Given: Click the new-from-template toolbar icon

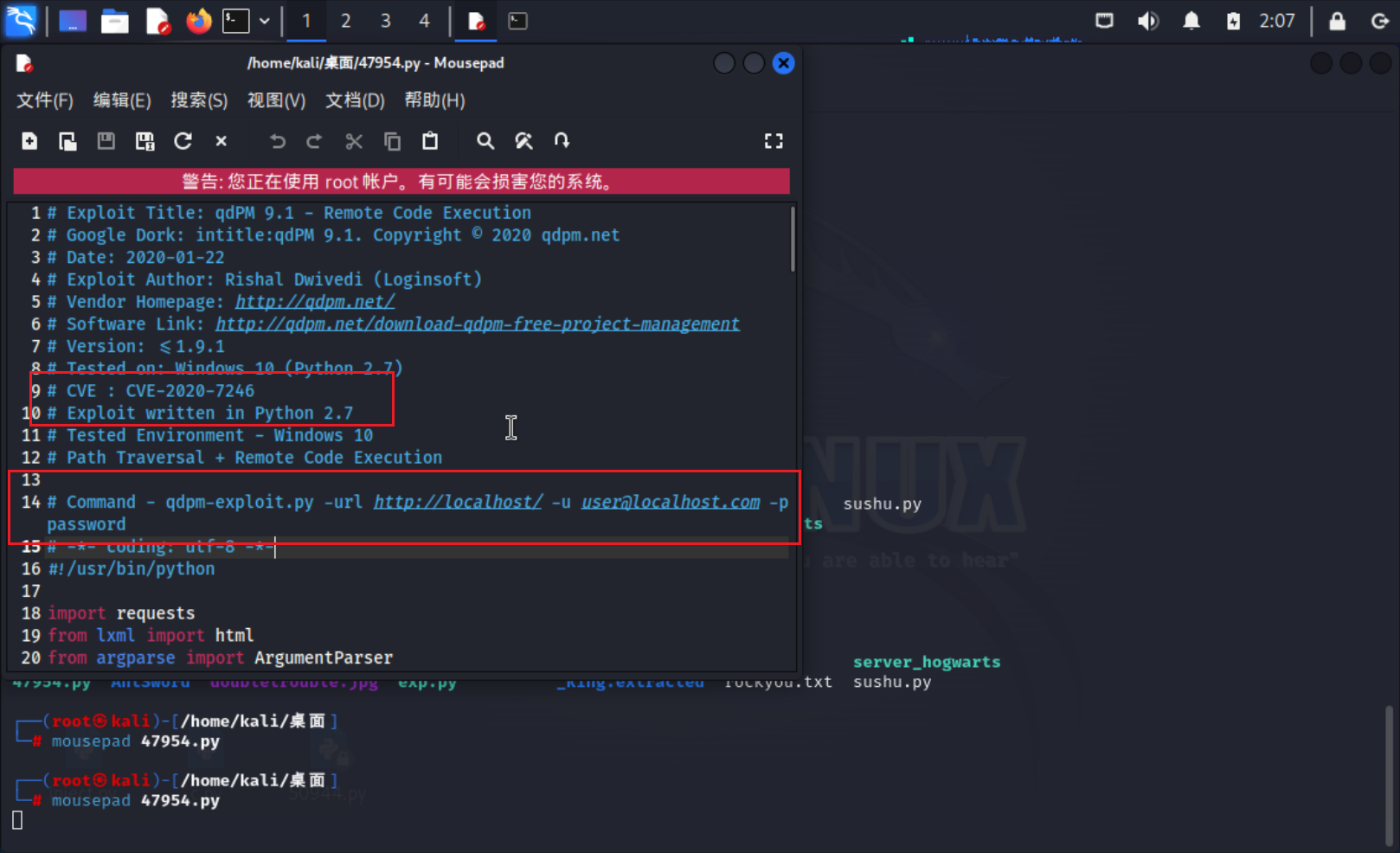Looking at the screenshot, I should point(67,141).
